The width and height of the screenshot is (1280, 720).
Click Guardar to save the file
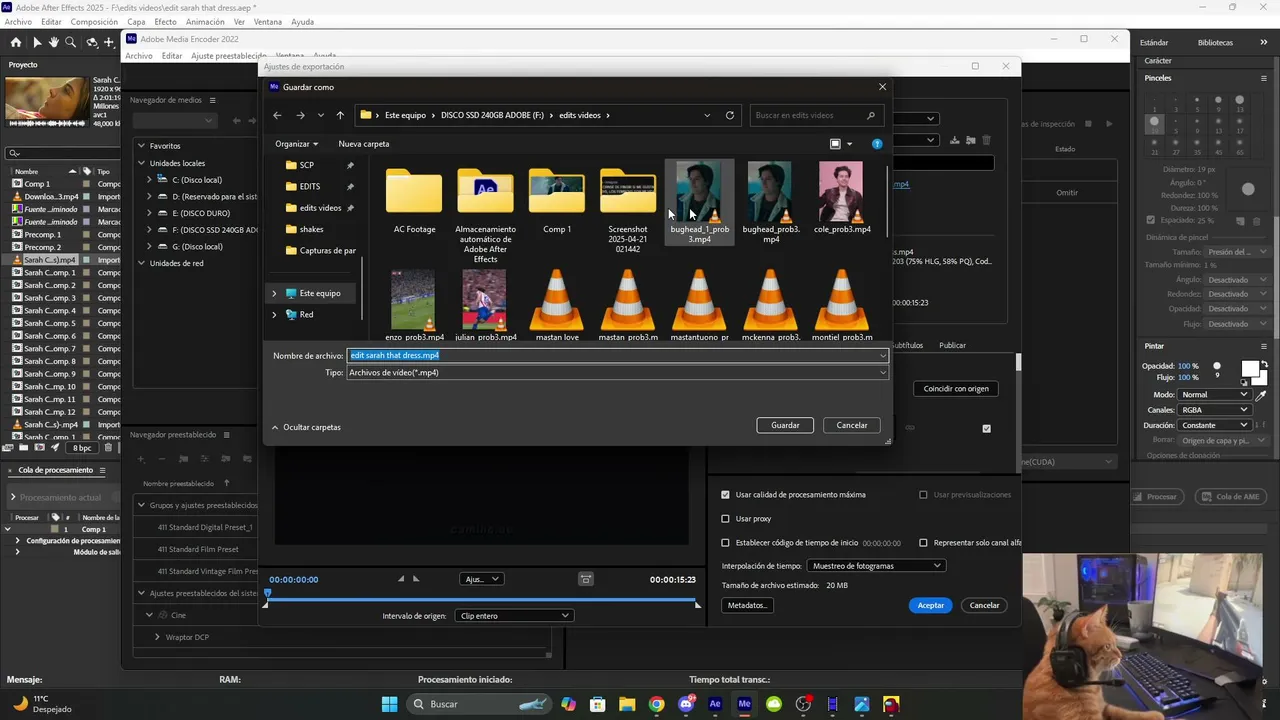[785, 425]
